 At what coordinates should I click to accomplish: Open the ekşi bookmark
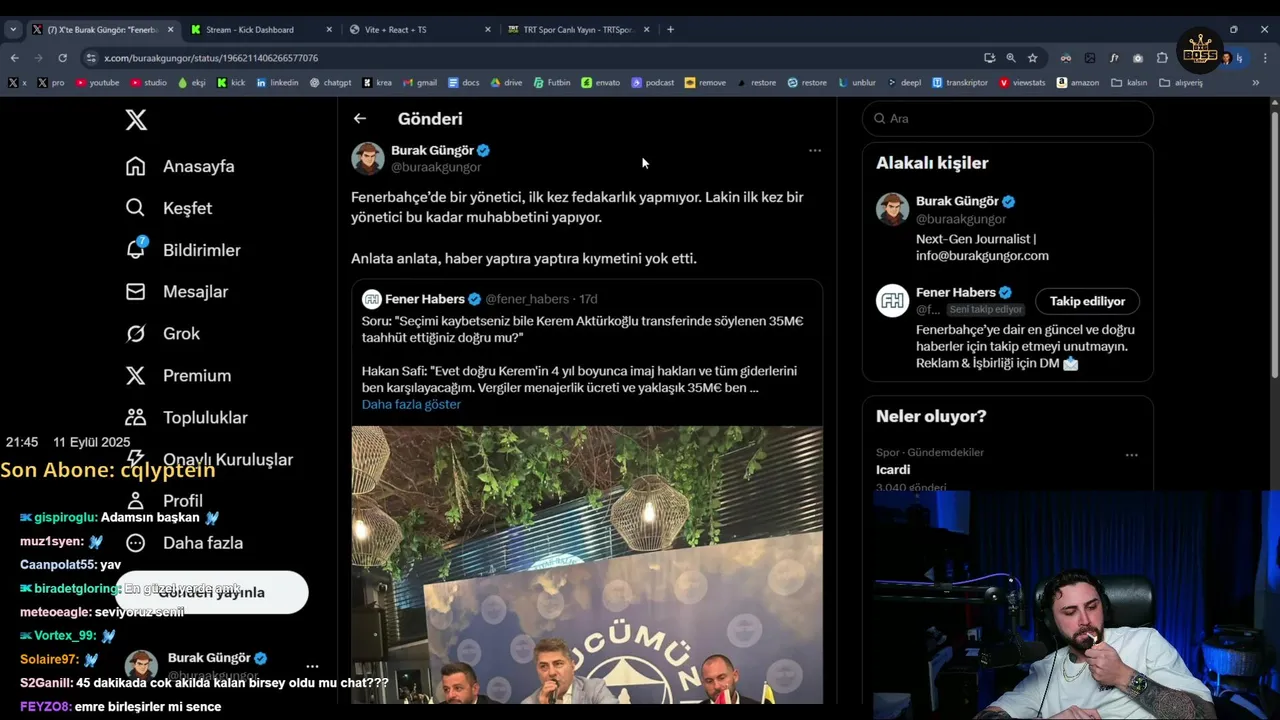[191, 83]
